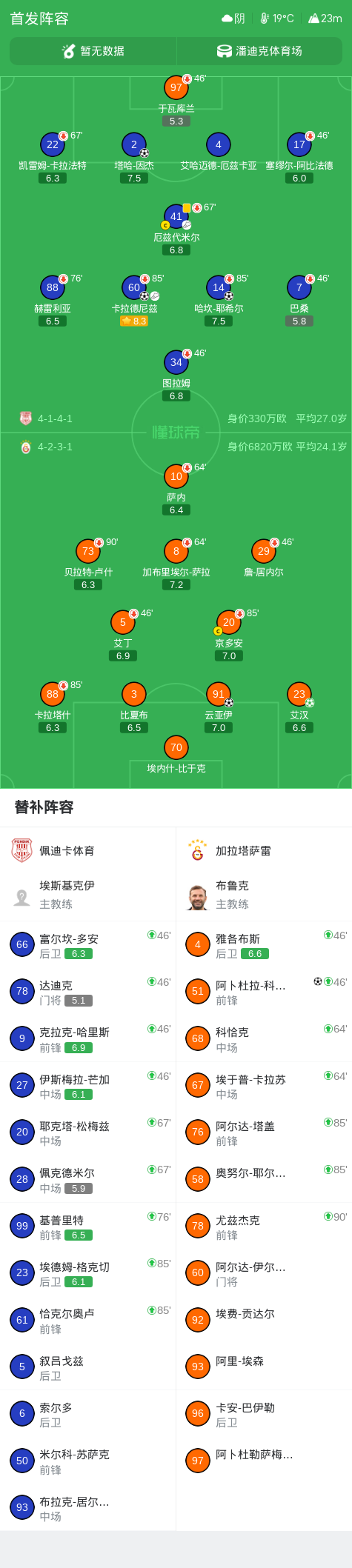Select the 暂无数据 referee tab
Viewport: 352px width, 1568px height.
[93, 51]
